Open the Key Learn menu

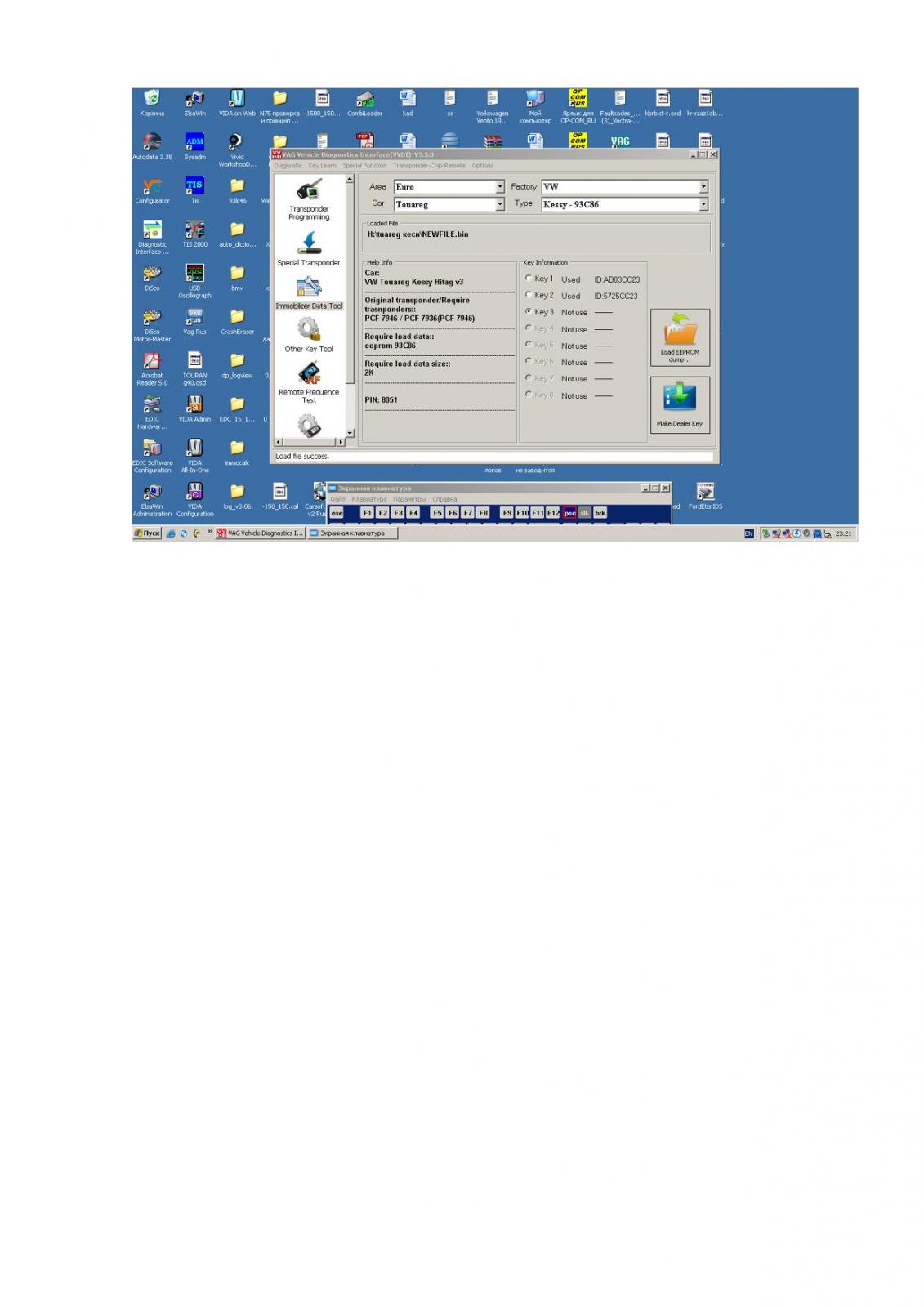322,166
